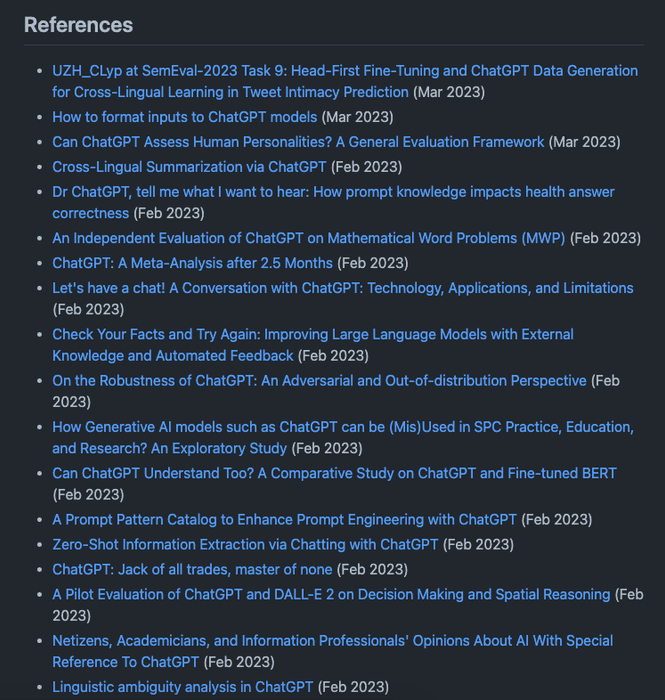665x700 pixels.
Task: Click 'On the Robustness of ChatGPT' link
Action: (x=319, y=380)
